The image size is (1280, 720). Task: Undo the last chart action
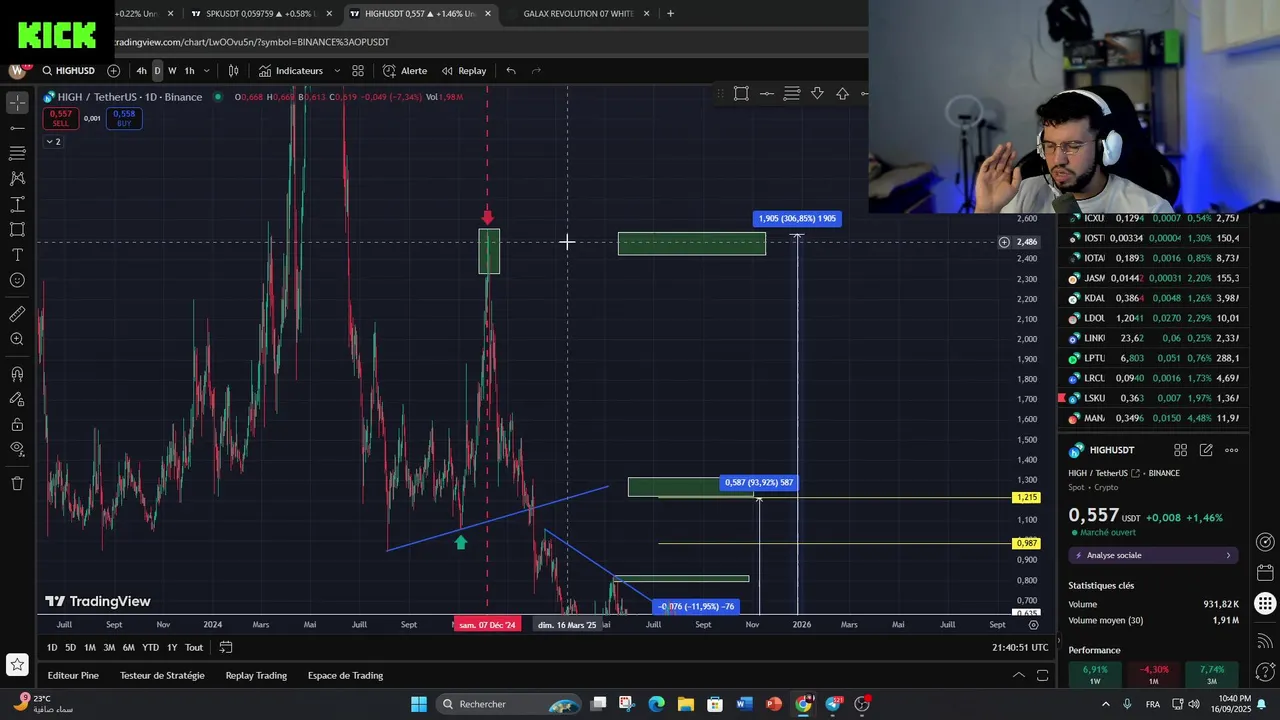click(x=511, y=71)
